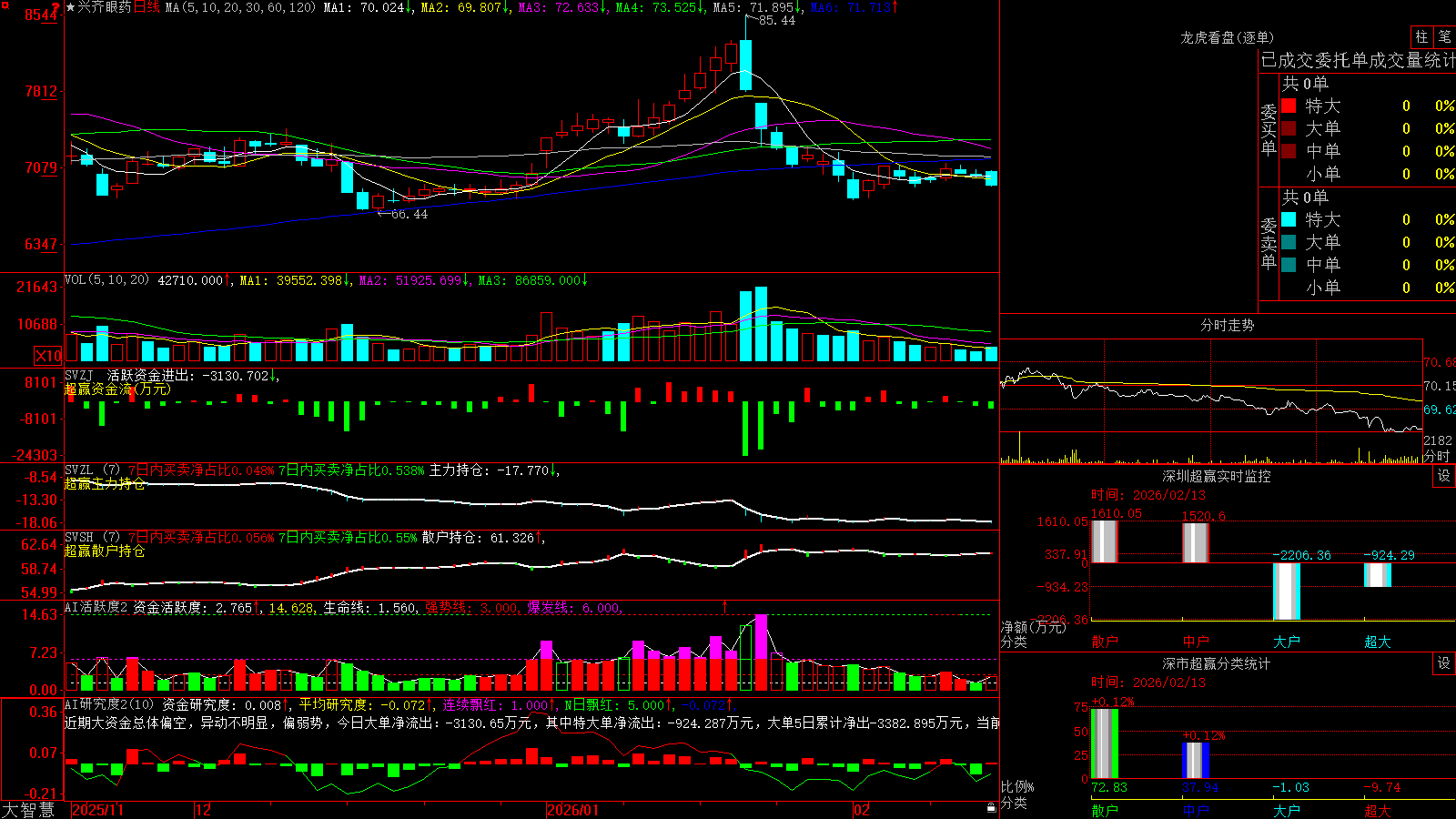This screenshot has height=819, width=1456.
Task: Click the 兴齐眼药 stock name
Action: coord(104,7)
